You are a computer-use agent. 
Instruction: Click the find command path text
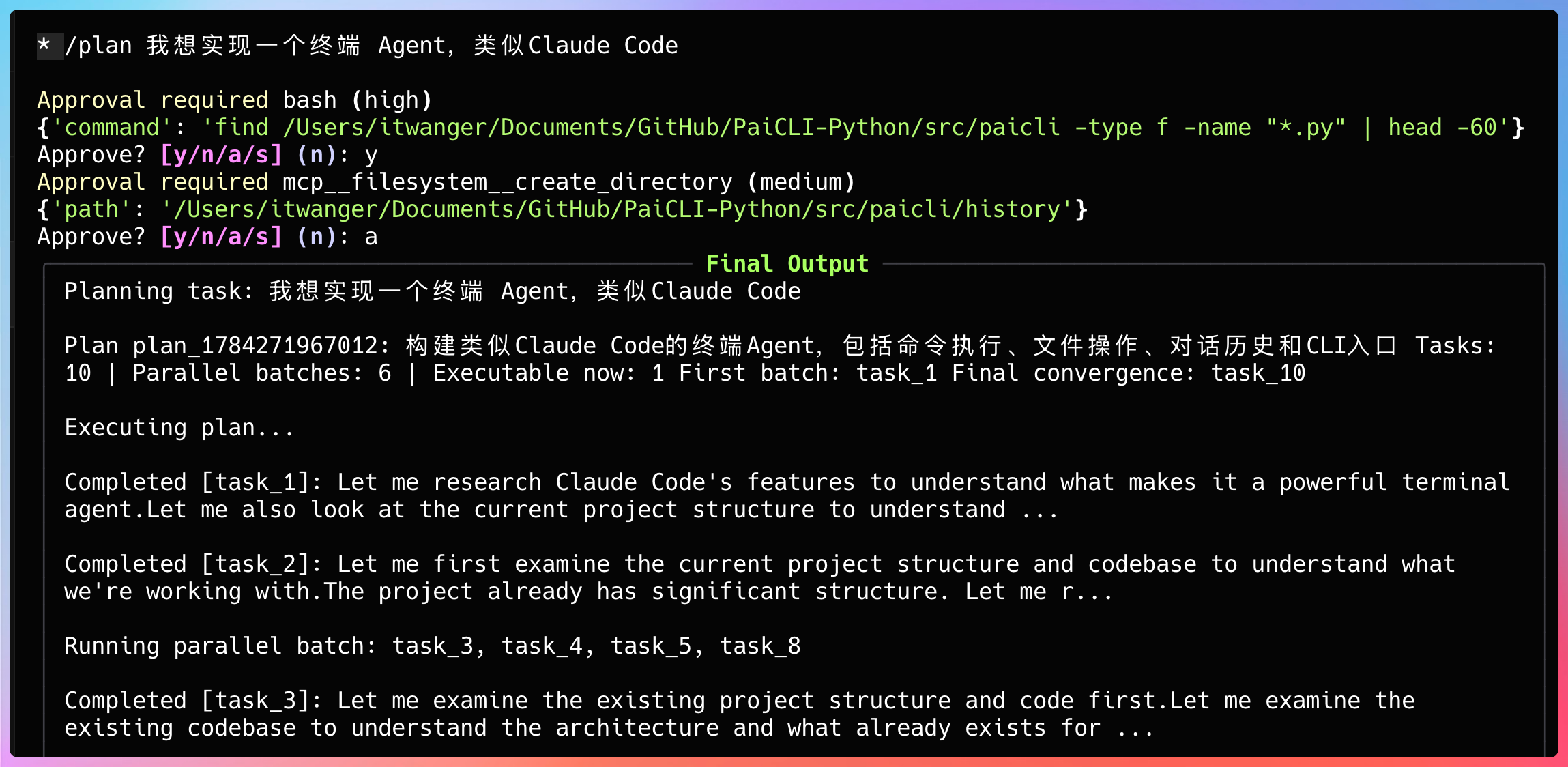671,128
